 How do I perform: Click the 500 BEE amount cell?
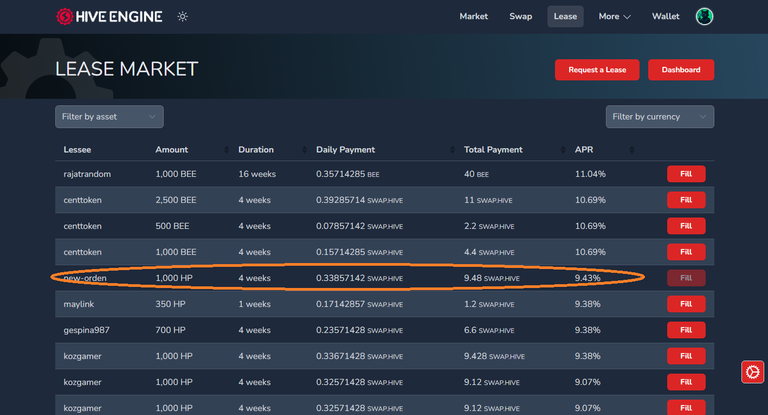(x=172, y=226)
